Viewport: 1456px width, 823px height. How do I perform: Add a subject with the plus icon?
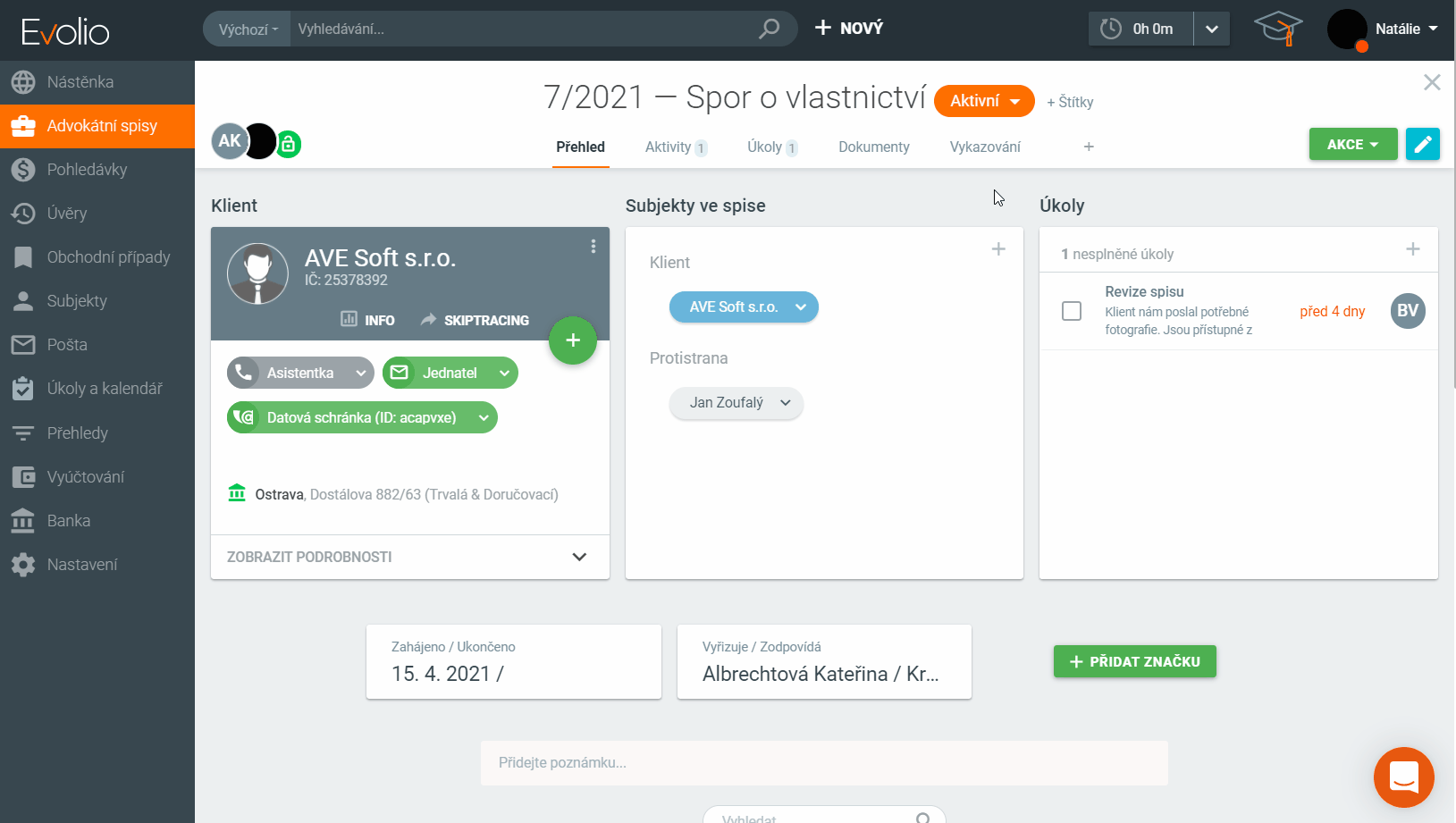(998, 249)
